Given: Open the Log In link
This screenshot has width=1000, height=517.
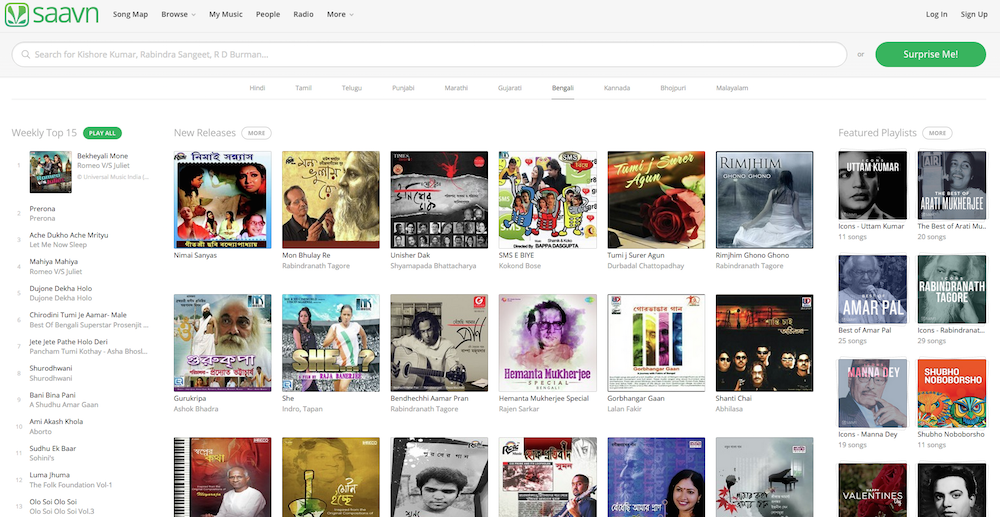Looking at the screenshot, I should point(936,15).
